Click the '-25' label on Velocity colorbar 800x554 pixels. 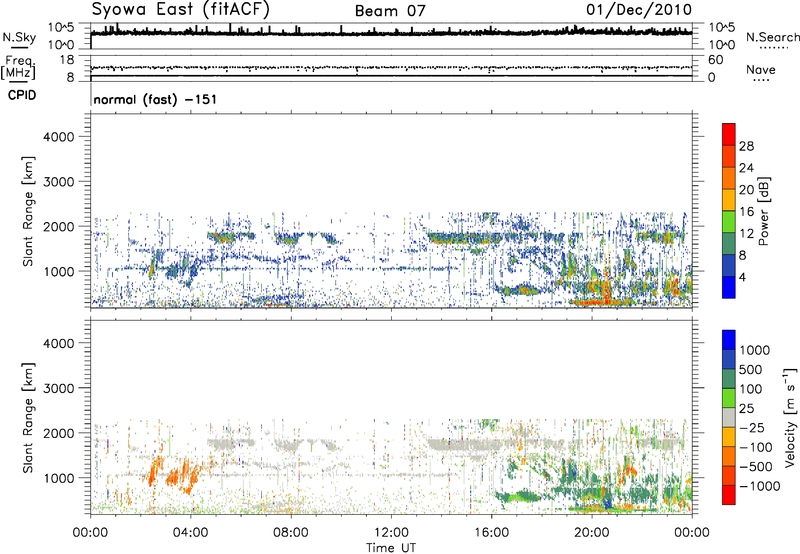click(x=751, y=427)
